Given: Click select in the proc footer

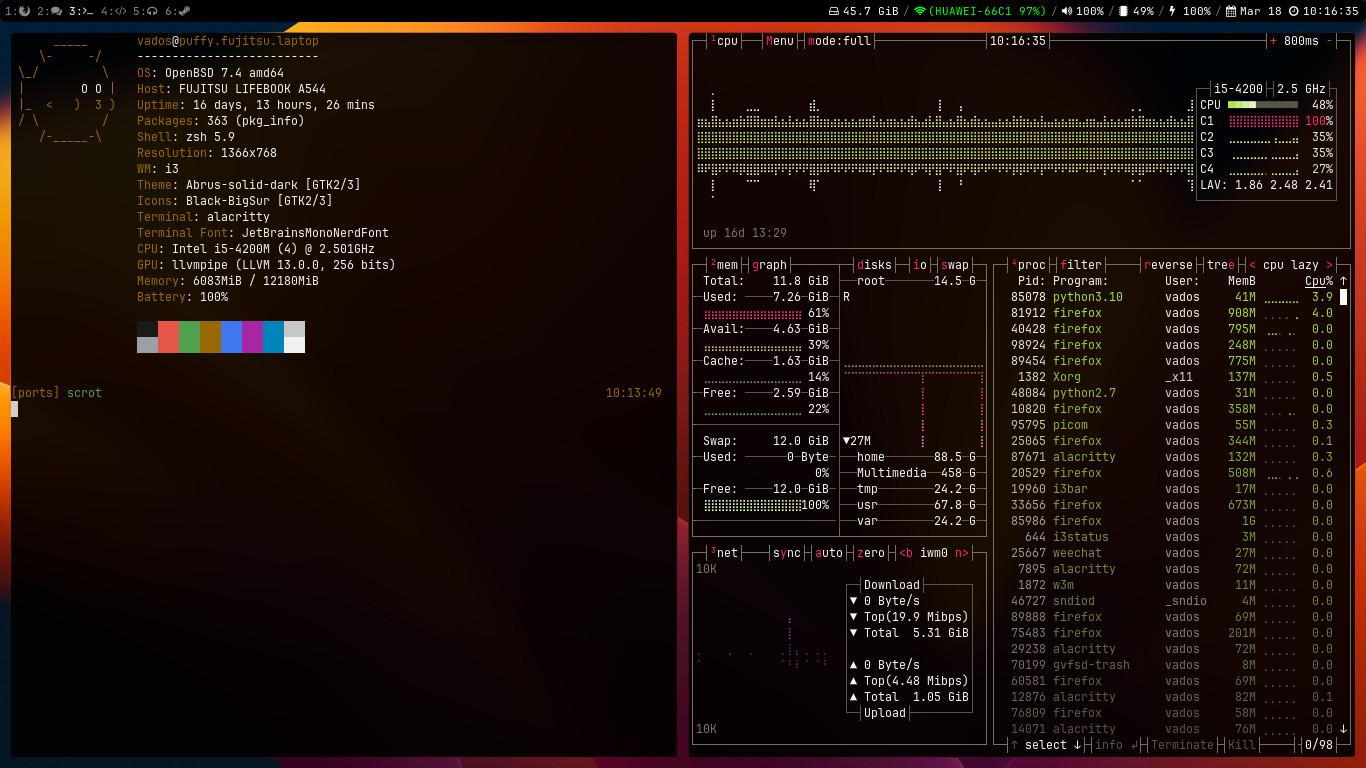Looking at the screenshot, I should pyautogui.click(x=1046, y=745).
